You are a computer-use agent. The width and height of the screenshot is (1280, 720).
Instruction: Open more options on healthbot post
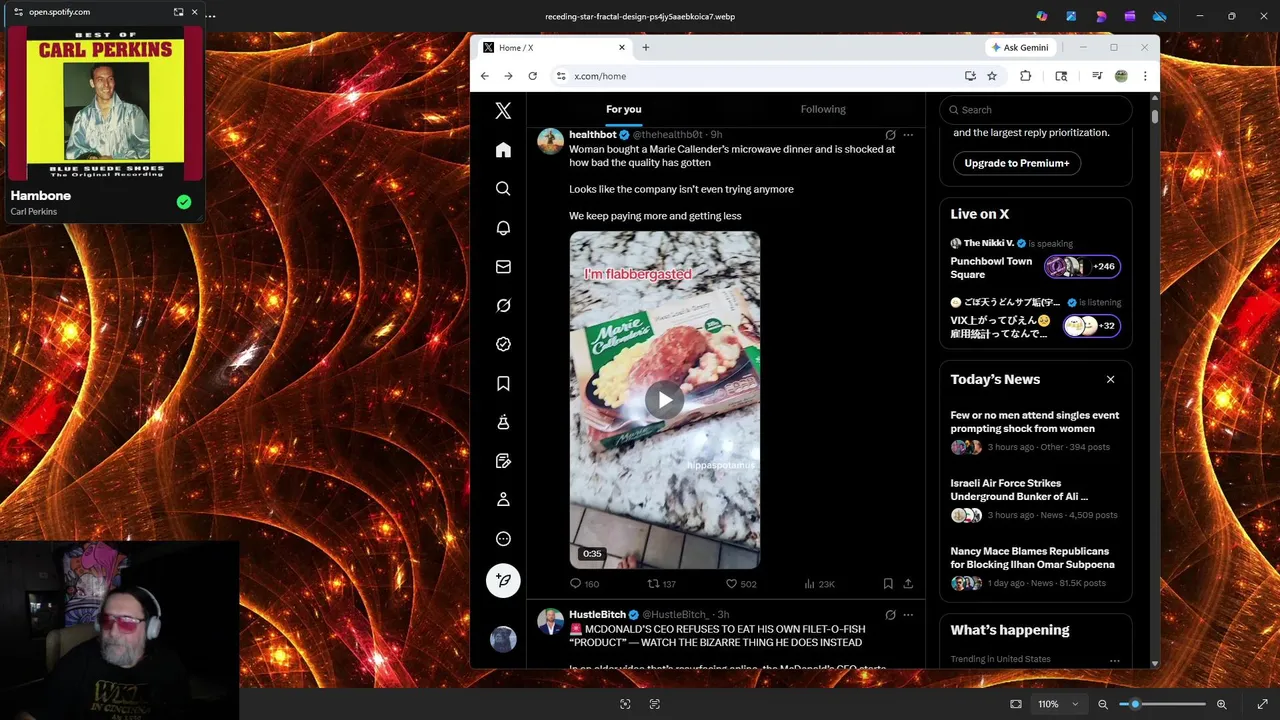pos(908,134)
